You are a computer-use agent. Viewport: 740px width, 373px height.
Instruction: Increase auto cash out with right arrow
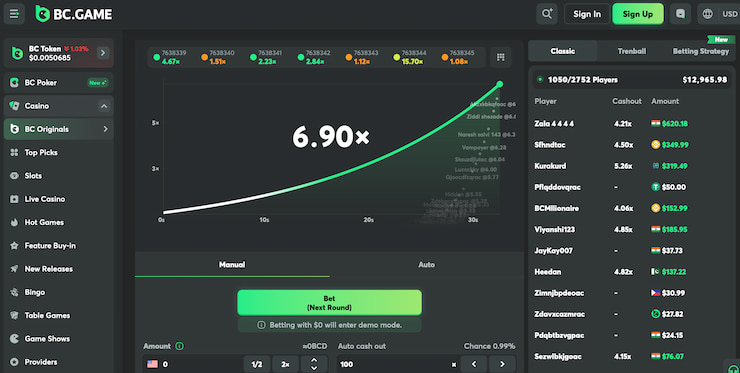pyautogui.click(x=502, y=364)
